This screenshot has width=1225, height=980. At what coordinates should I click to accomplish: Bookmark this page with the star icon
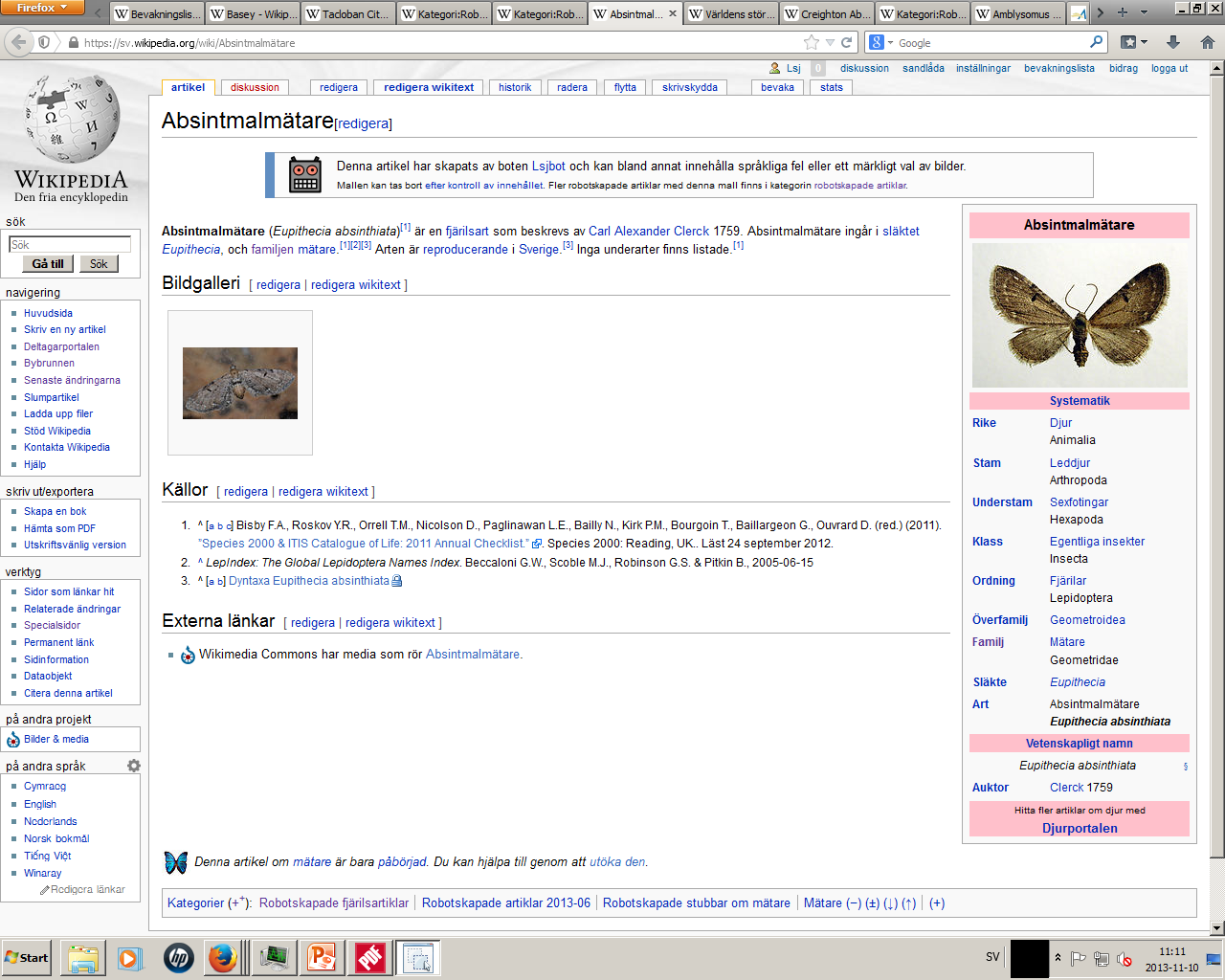(x=812, y=42)
